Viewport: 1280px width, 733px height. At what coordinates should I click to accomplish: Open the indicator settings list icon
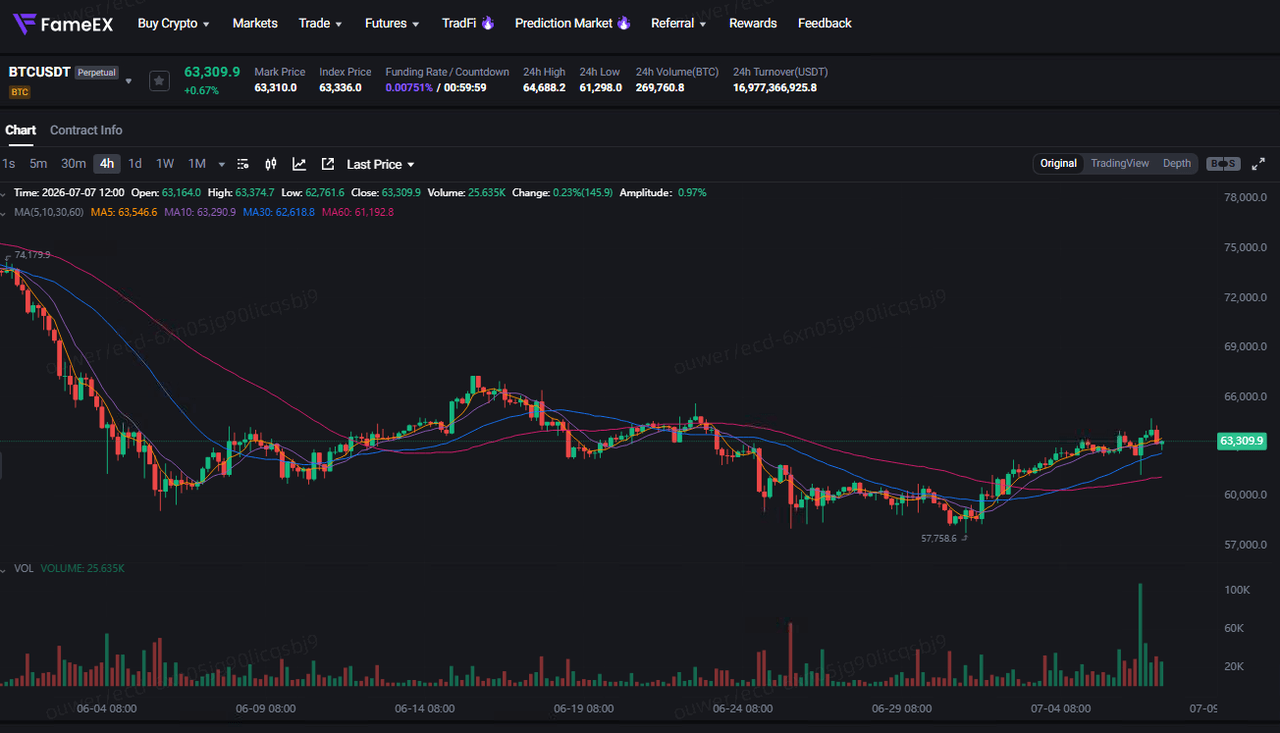[x=243, y=164]
